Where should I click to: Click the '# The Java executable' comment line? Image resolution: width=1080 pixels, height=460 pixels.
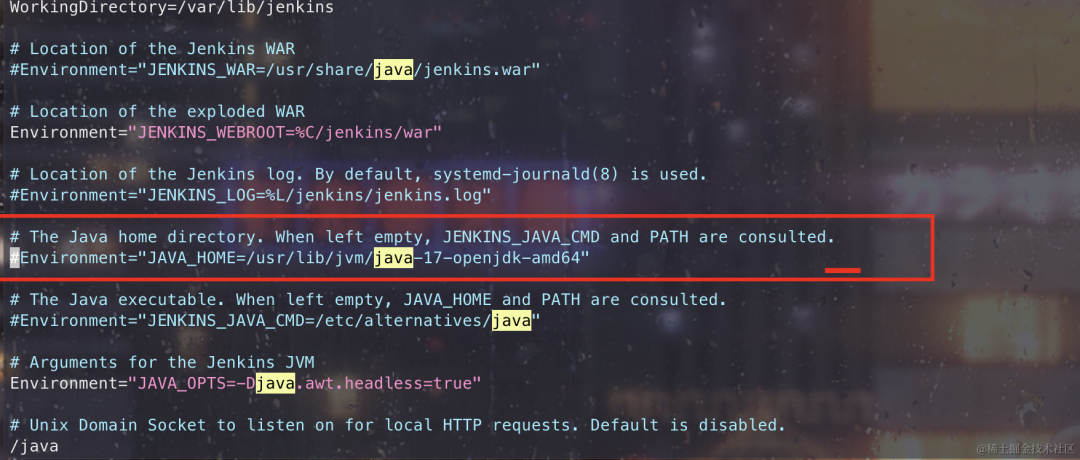click(368, 300)
